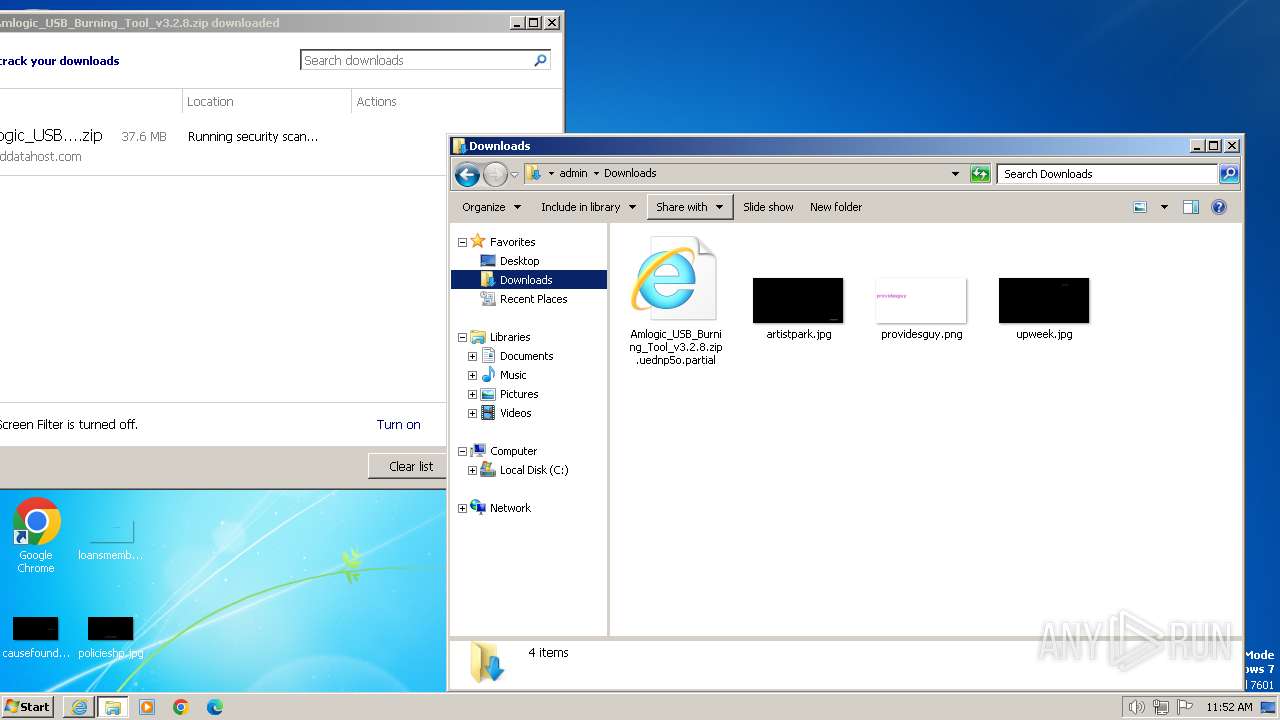Click New folder in toolbar
Image resolution: width=1280 pixels, height=720 pixels.
point(836,207)
